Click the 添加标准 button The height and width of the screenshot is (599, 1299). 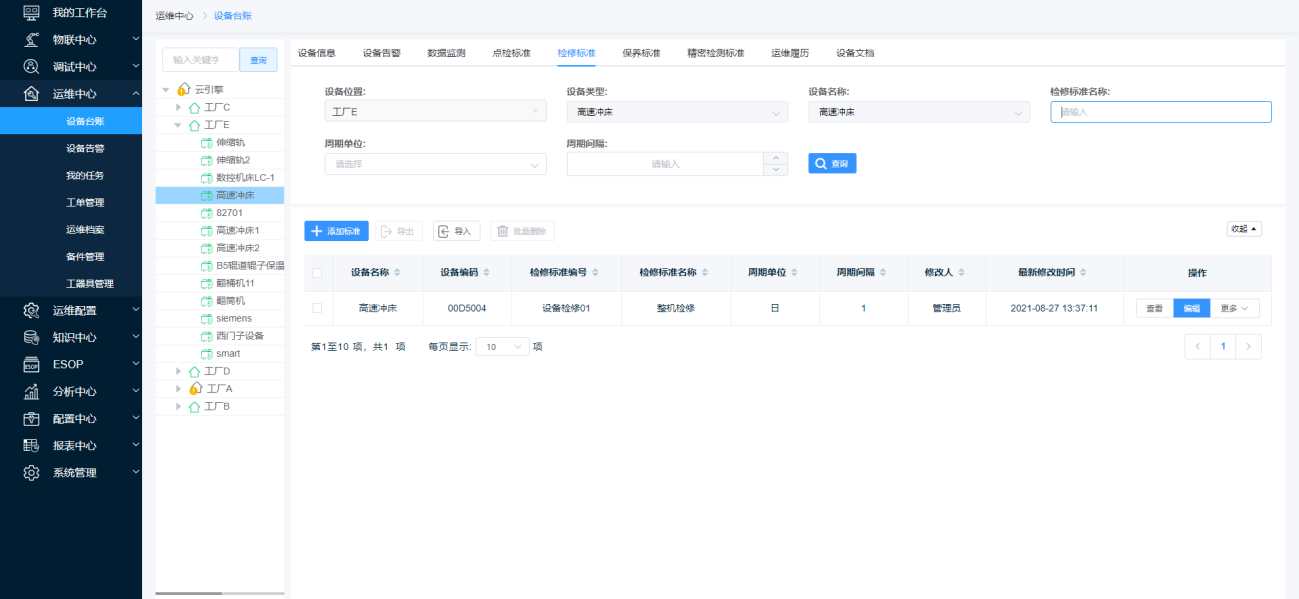337,231
